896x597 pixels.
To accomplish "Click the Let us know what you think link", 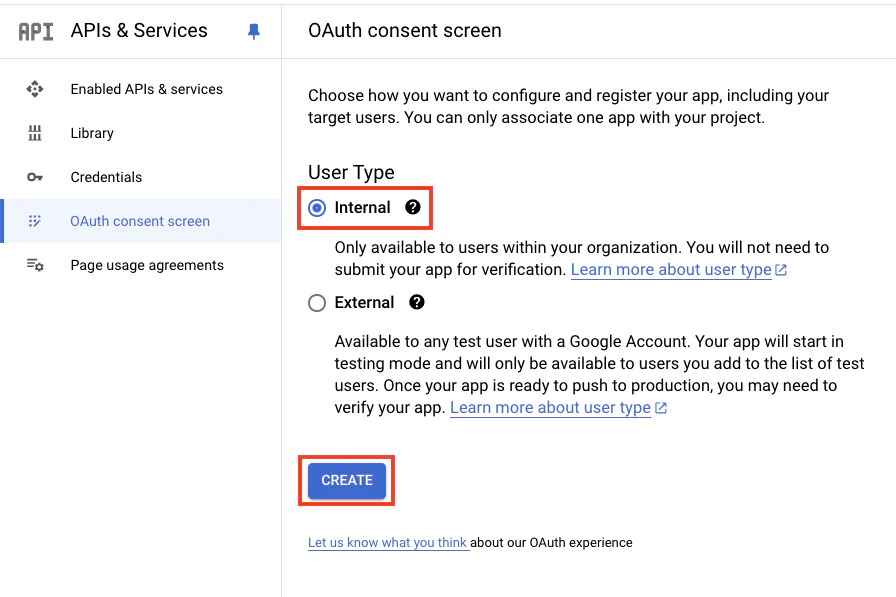I will tap(388, 542).
